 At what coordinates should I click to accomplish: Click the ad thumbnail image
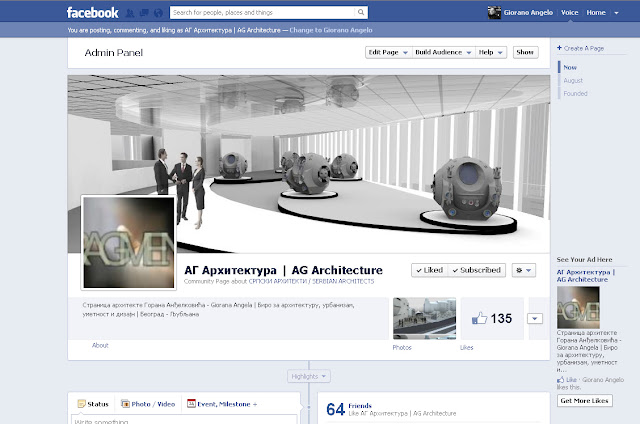point(578,307)
